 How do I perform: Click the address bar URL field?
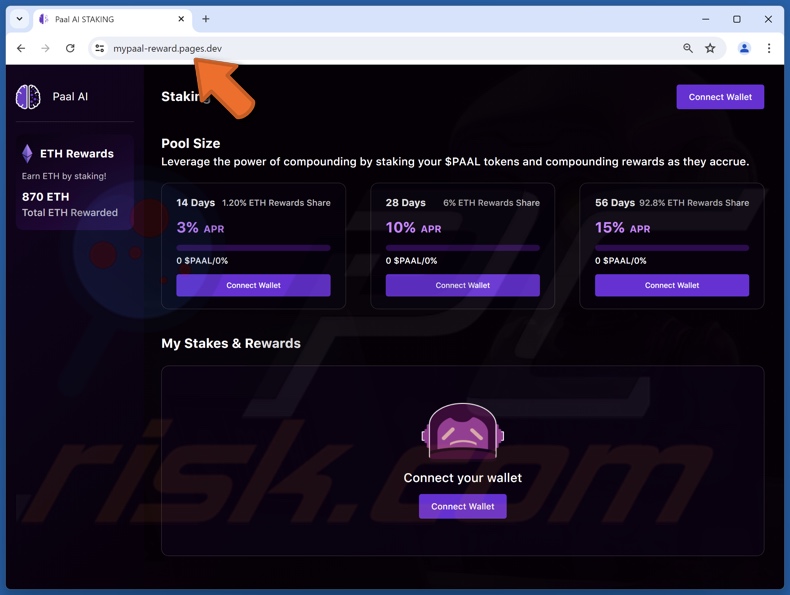coord(380,48)
